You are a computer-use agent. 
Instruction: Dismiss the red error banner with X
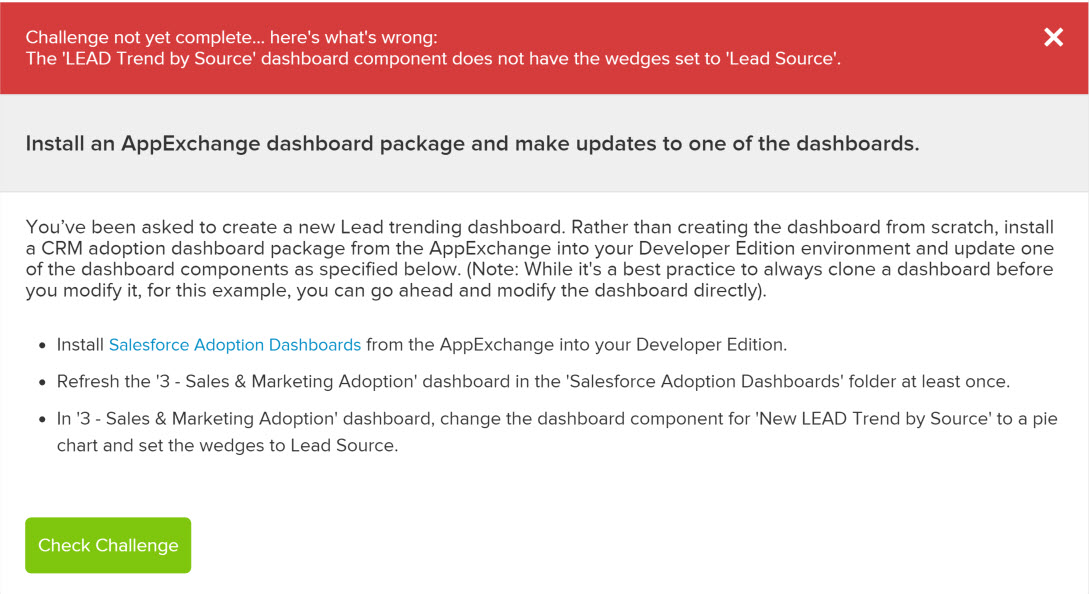tap(1053, 38)
